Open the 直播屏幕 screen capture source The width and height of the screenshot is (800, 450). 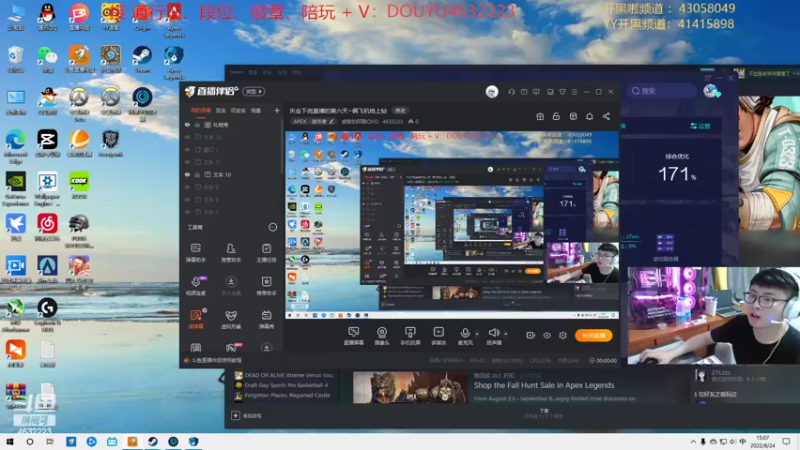click(354, 336)
